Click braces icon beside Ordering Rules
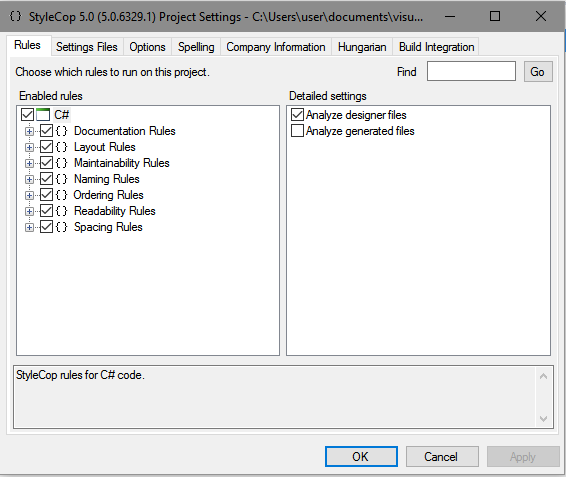 point(62,195)
